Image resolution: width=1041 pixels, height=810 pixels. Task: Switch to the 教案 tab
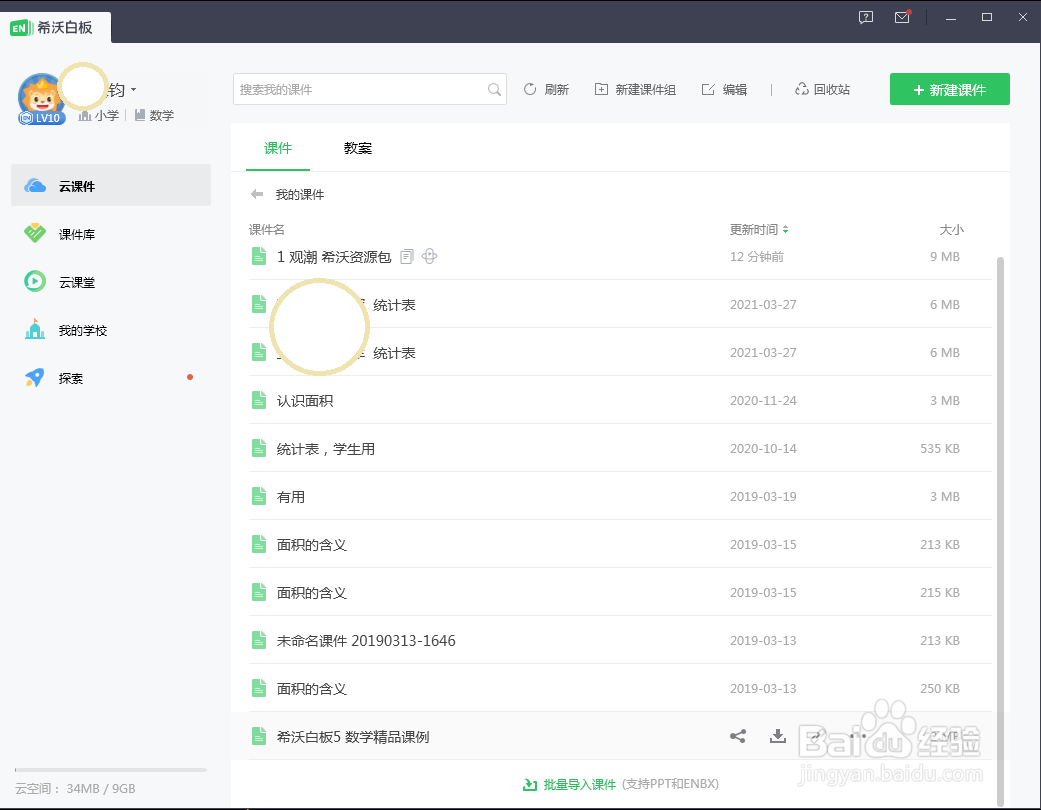(357, 147)
